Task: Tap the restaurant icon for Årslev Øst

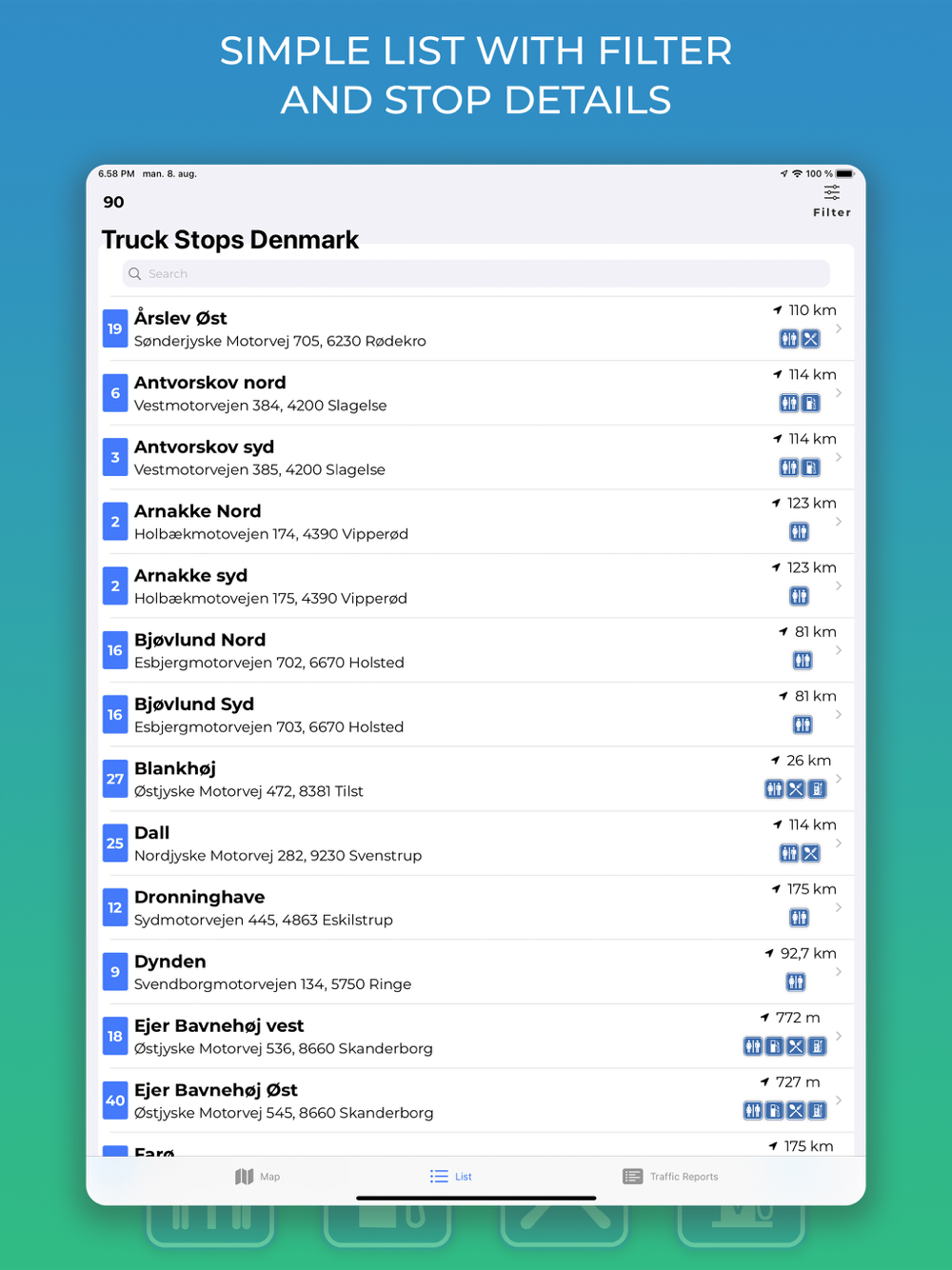Action: tap(810, 339)
